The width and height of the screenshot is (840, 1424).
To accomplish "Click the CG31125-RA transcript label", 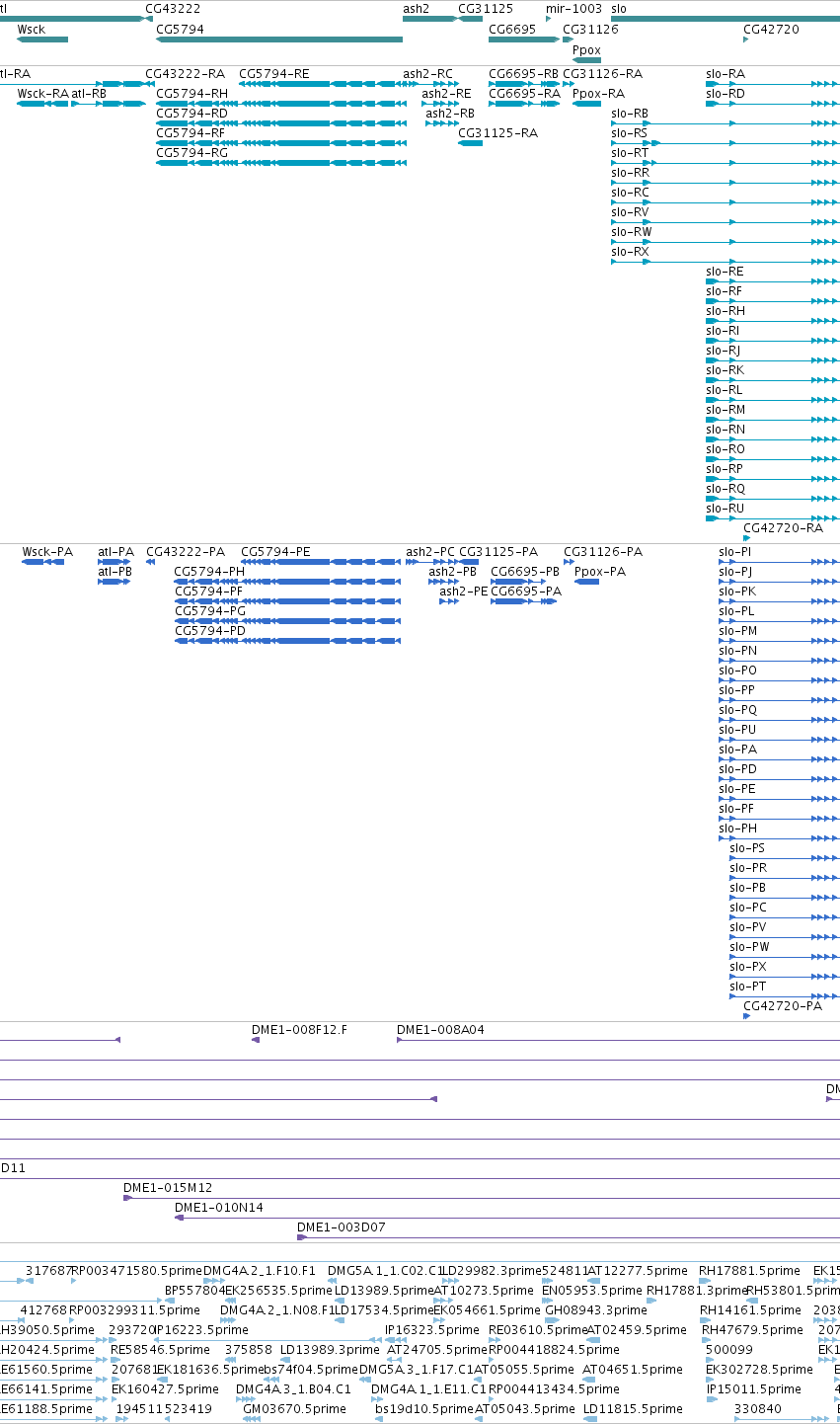I will 497,133.
